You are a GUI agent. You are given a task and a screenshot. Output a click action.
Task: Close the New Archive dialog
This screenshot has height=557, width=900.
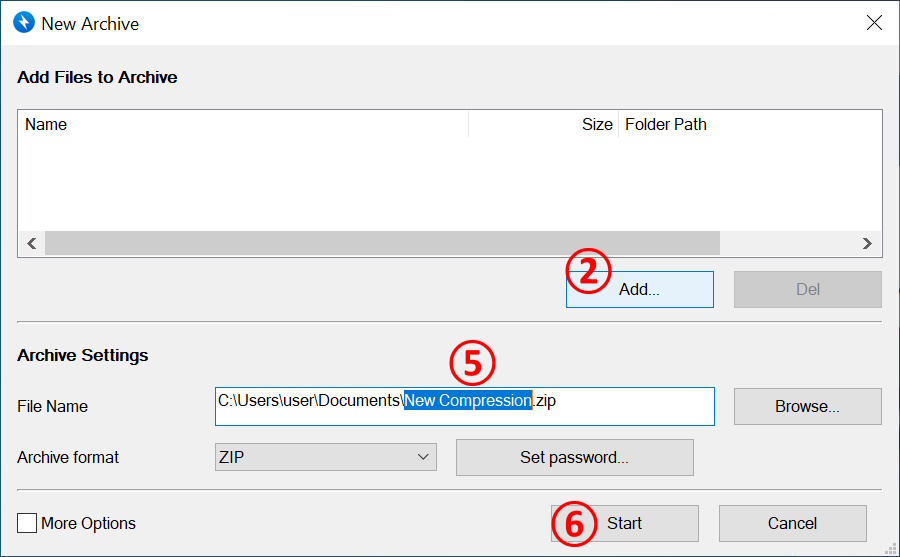[x=874, y=22]
